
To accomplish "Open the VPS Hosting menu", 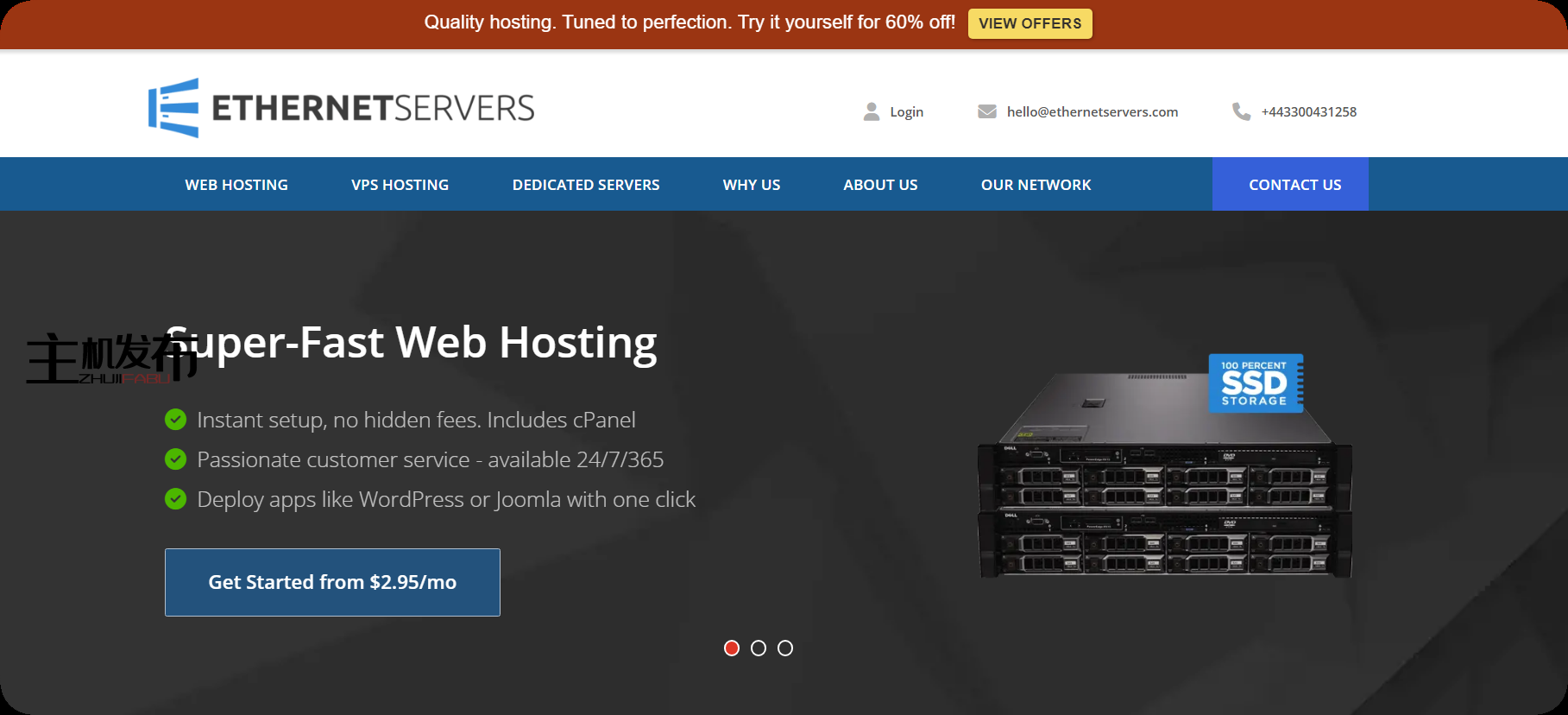I will [x=400, y=185].
